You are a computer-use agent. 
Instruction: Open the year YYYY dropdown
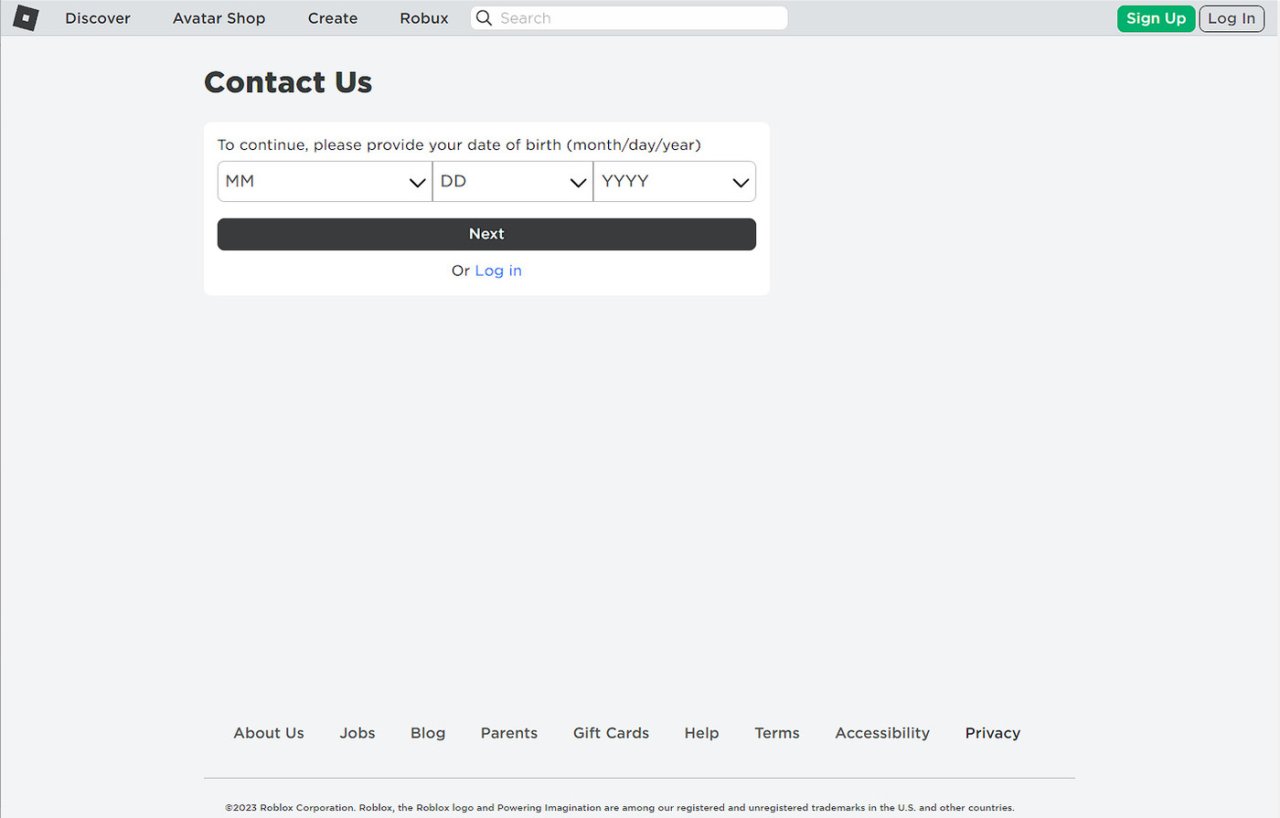click(674, 182)
